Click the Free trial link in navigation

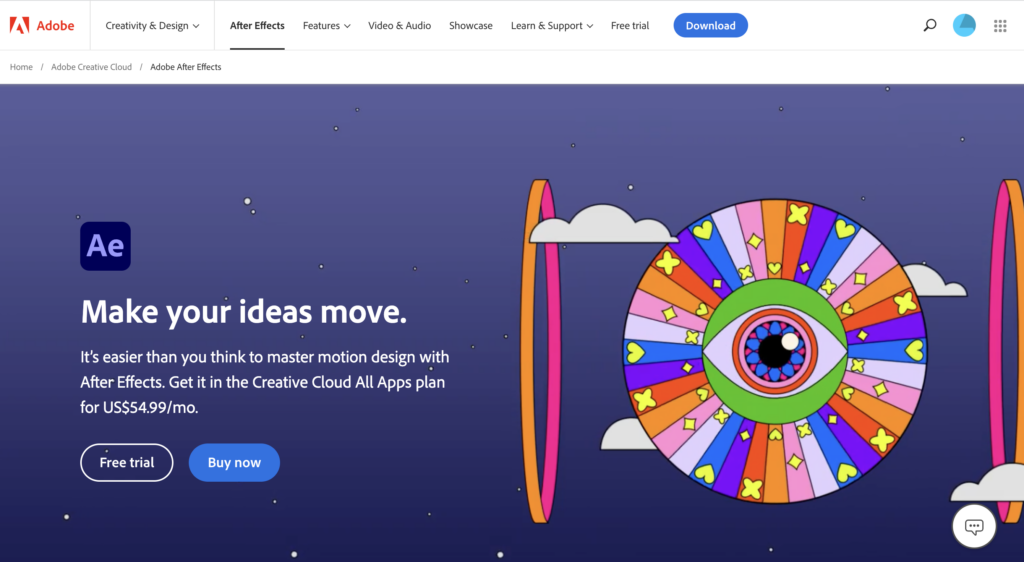tap(630, 25)
